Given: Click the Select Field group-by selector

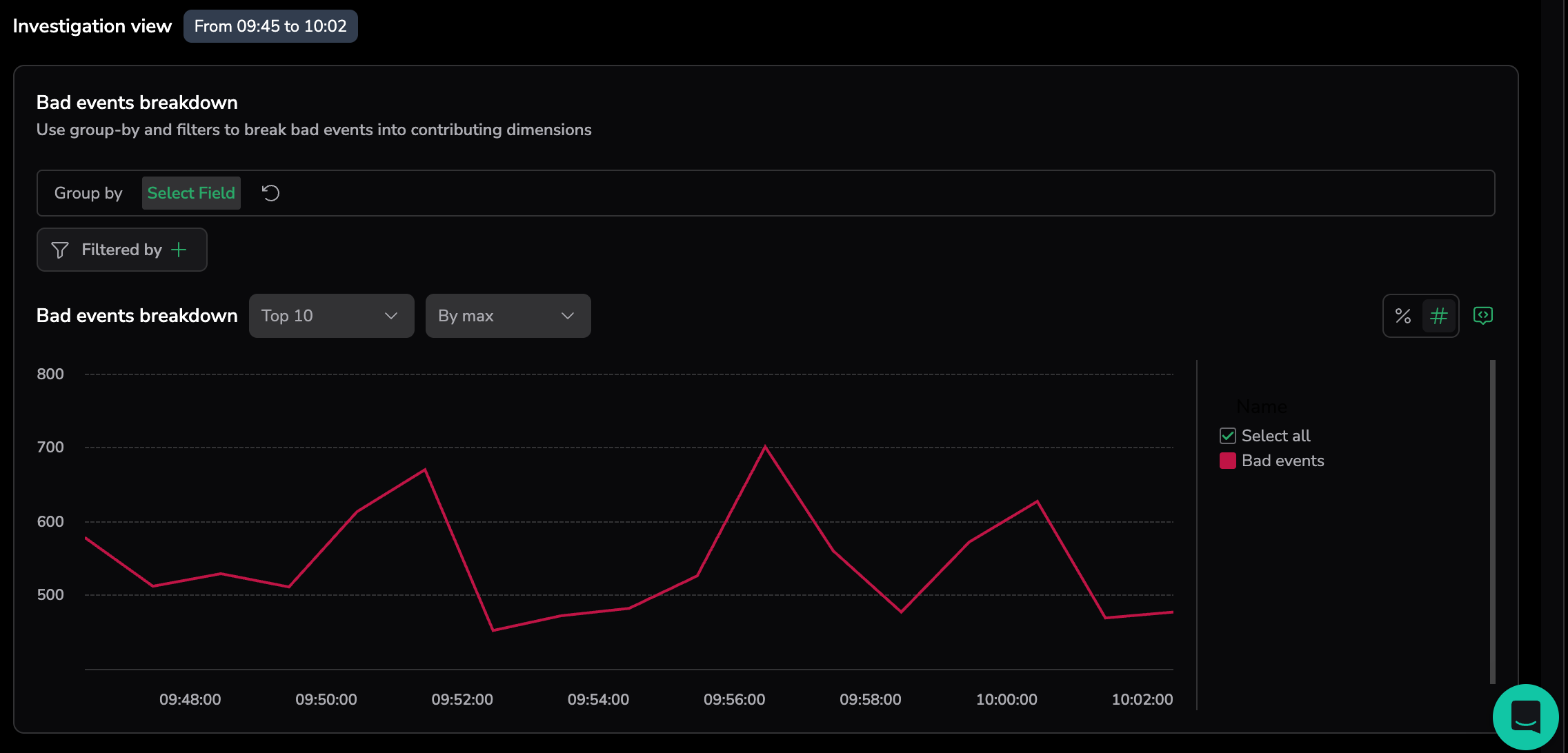Looking at the screenshot, I should point(191,193).
